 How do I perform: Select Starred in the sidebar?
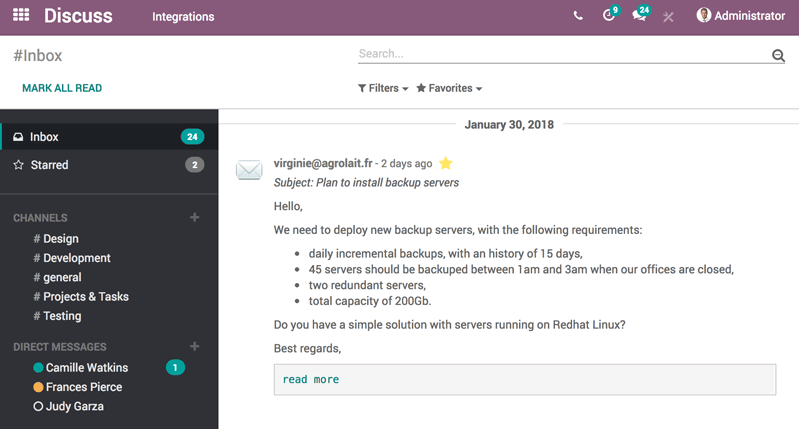point(109,165)
